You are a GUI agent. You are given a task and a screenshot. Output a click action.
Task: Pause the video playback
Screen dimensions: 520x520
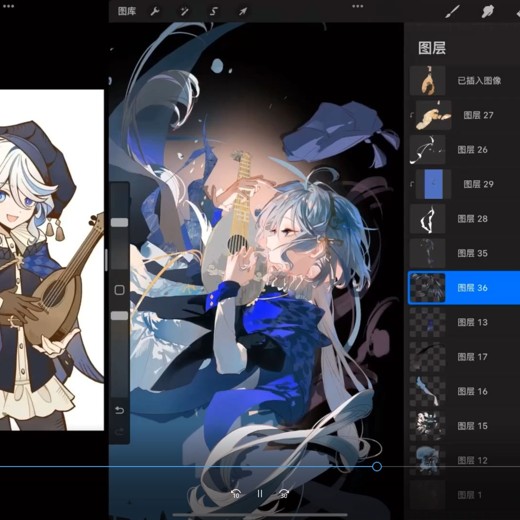click(260, 493)
